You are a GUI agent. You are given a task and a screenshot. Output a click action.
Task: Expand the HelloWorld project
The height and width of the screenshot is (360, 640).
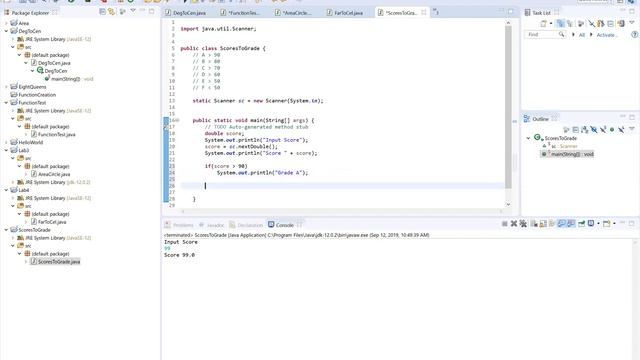(6, 142)
